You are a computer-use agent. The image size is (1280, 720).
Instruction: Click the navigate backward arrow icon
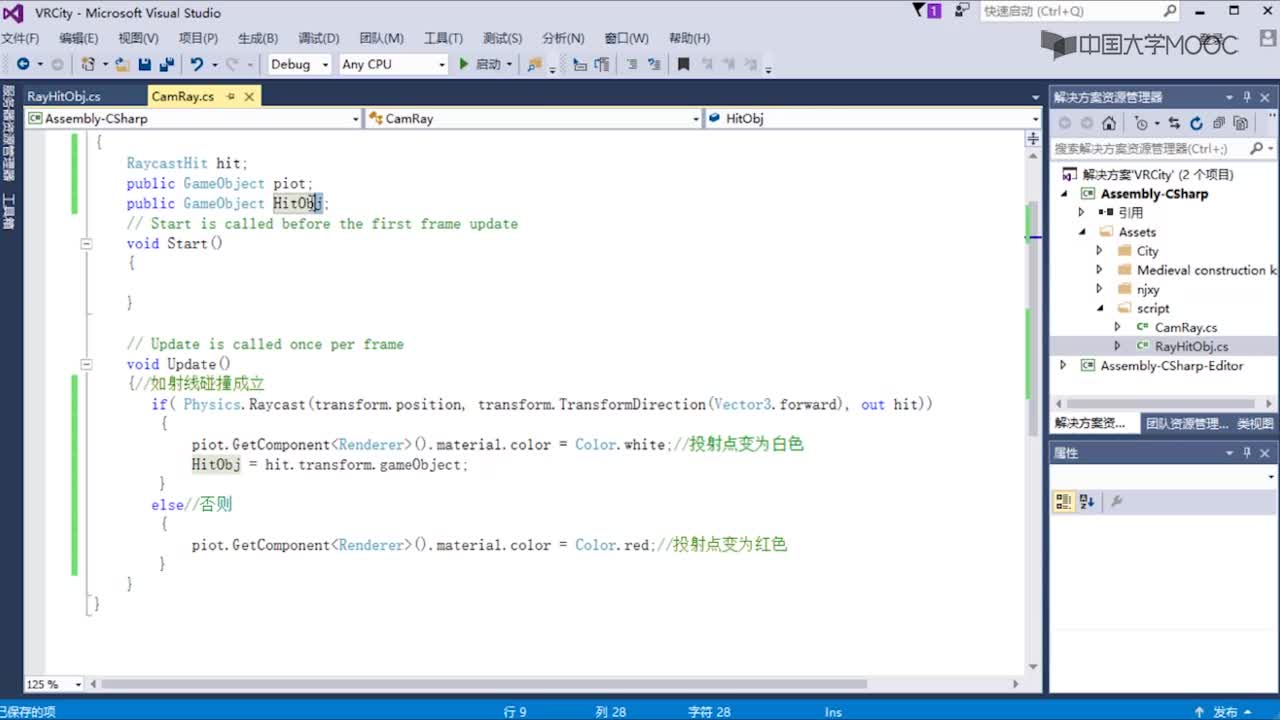[x=22, y=64]
